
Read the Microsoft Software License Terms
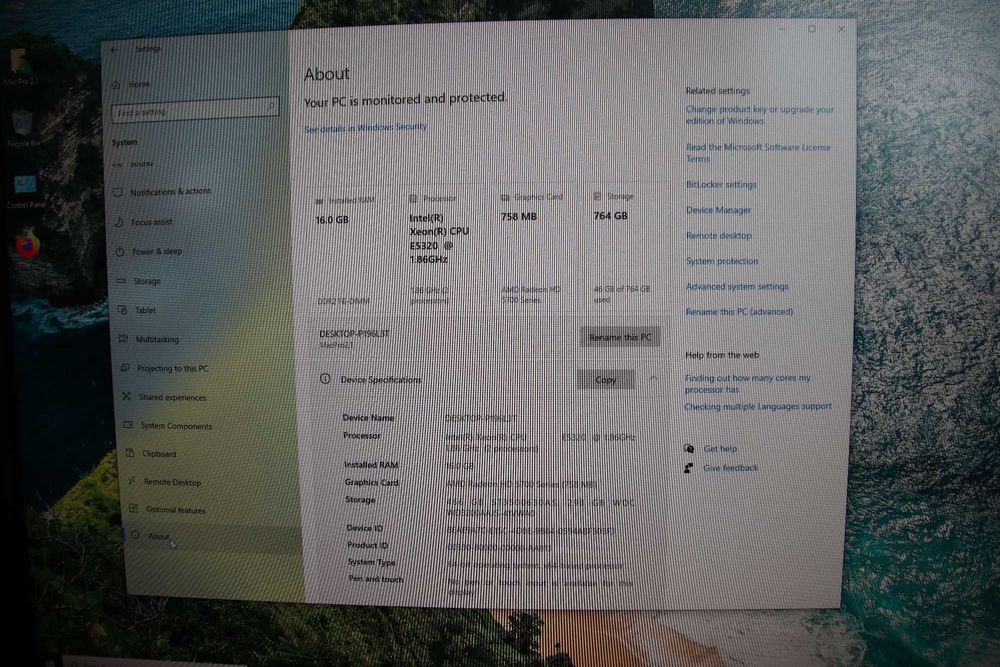758,153
